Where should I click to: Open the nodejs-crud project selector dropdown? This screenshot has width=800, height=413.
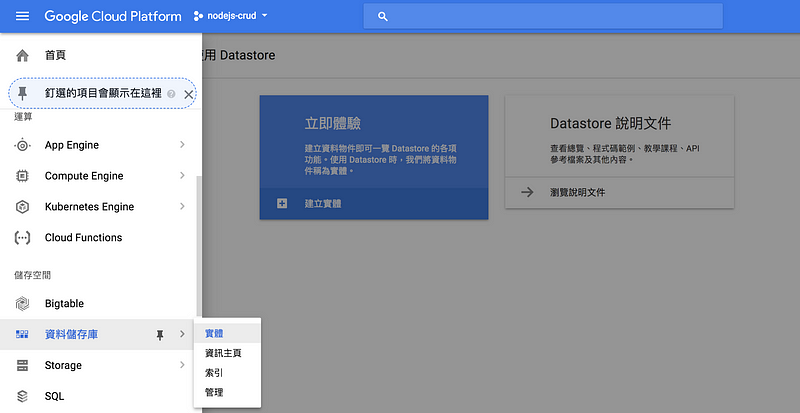(x=231, y=16)
